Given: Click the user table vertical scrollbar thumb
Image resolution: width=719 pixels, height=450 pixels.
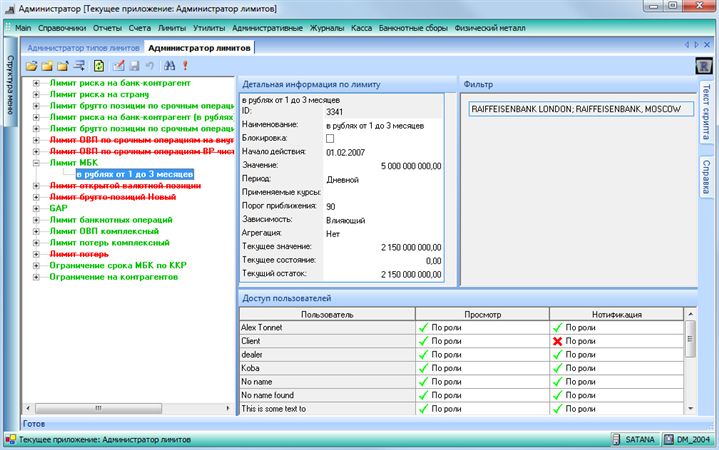Looking at the screenshot, I should [x=690, y=339].
